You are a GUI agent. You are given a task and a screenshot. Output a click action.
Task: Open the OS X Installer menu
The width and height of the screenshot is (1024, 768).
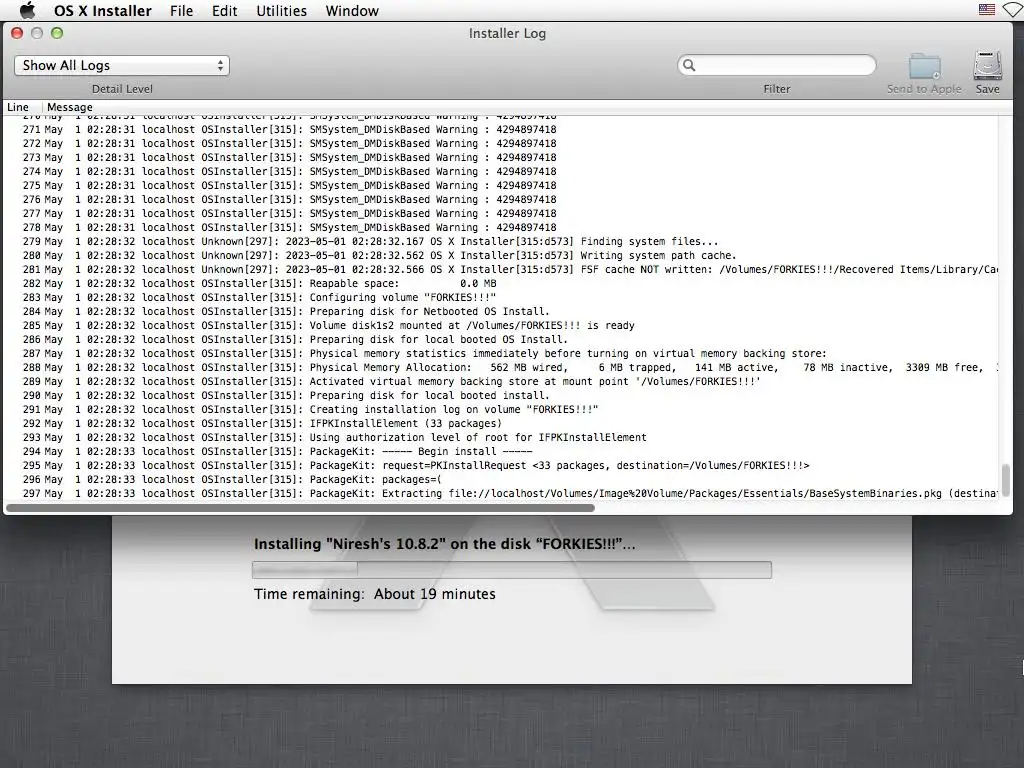[x=103, y=11]
